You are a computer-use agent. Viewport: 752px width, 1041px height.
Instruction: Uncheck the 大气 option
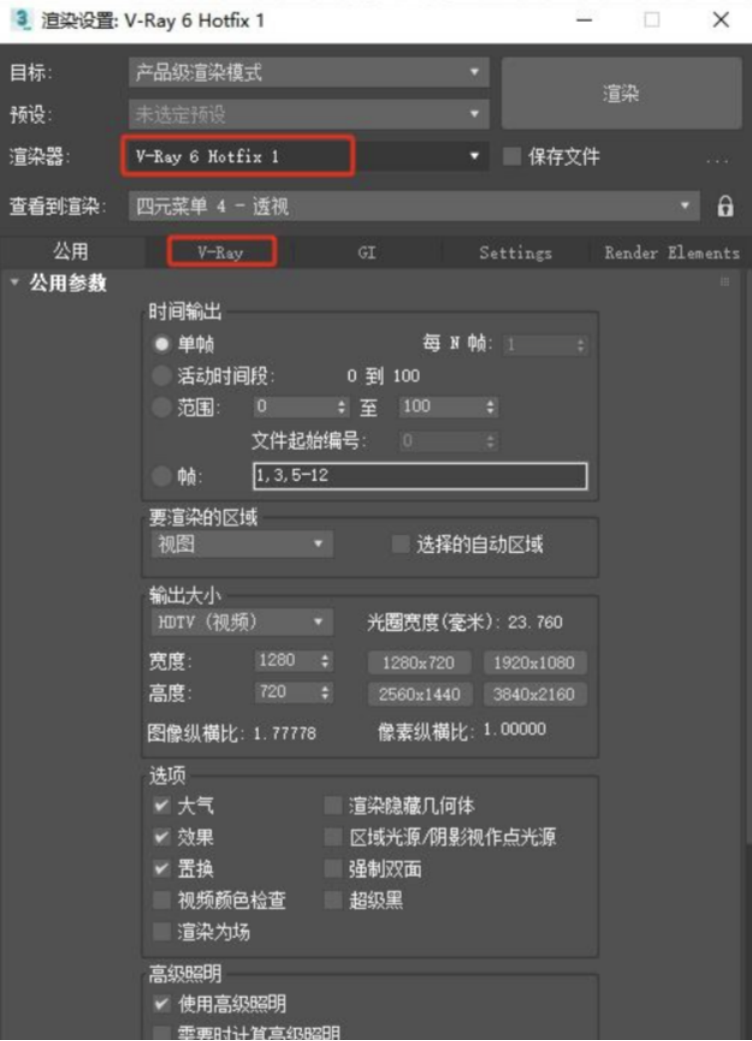(161, 806)
